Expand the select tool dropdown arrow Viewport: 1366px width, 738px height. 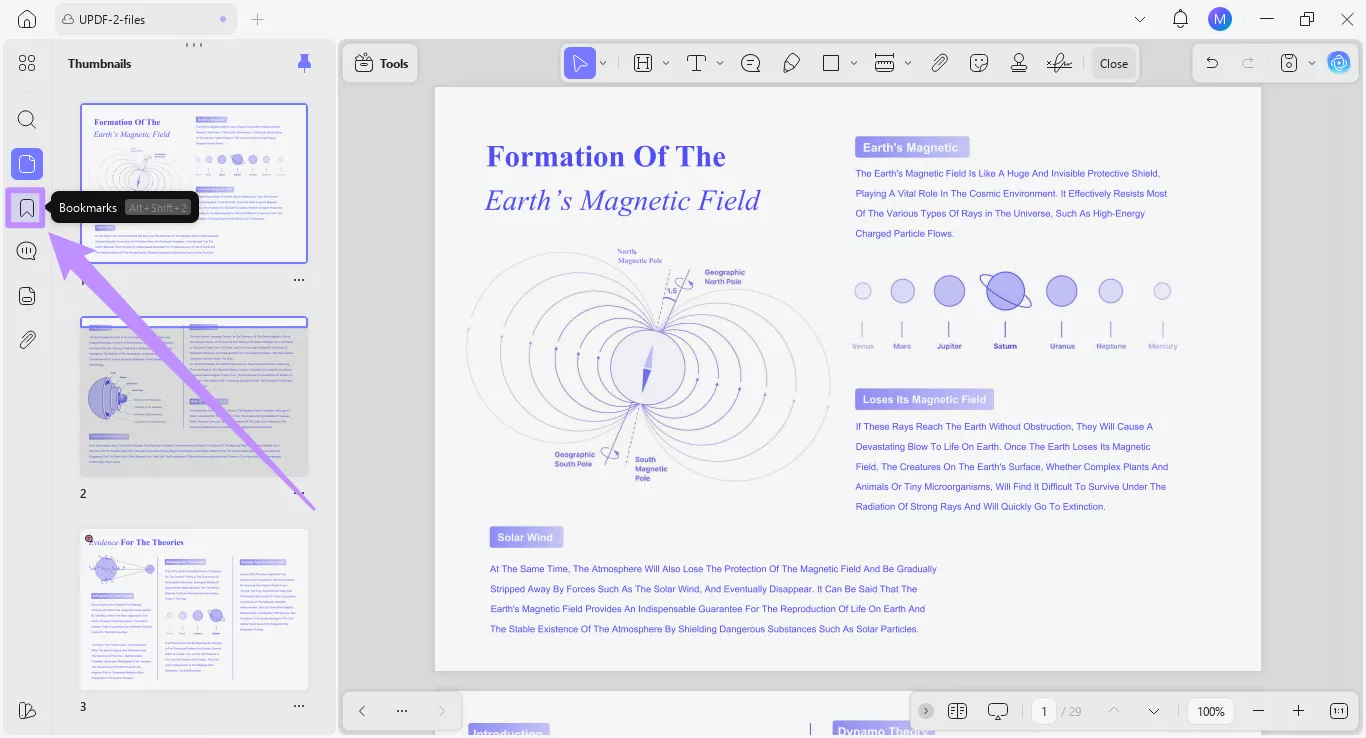603,63
